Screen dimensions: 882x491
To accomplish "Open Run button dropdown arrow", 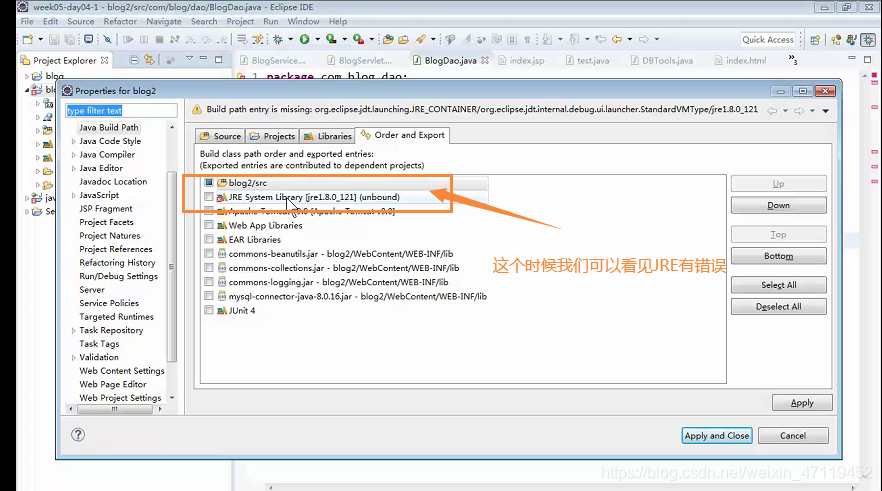I will click(317, 39).
